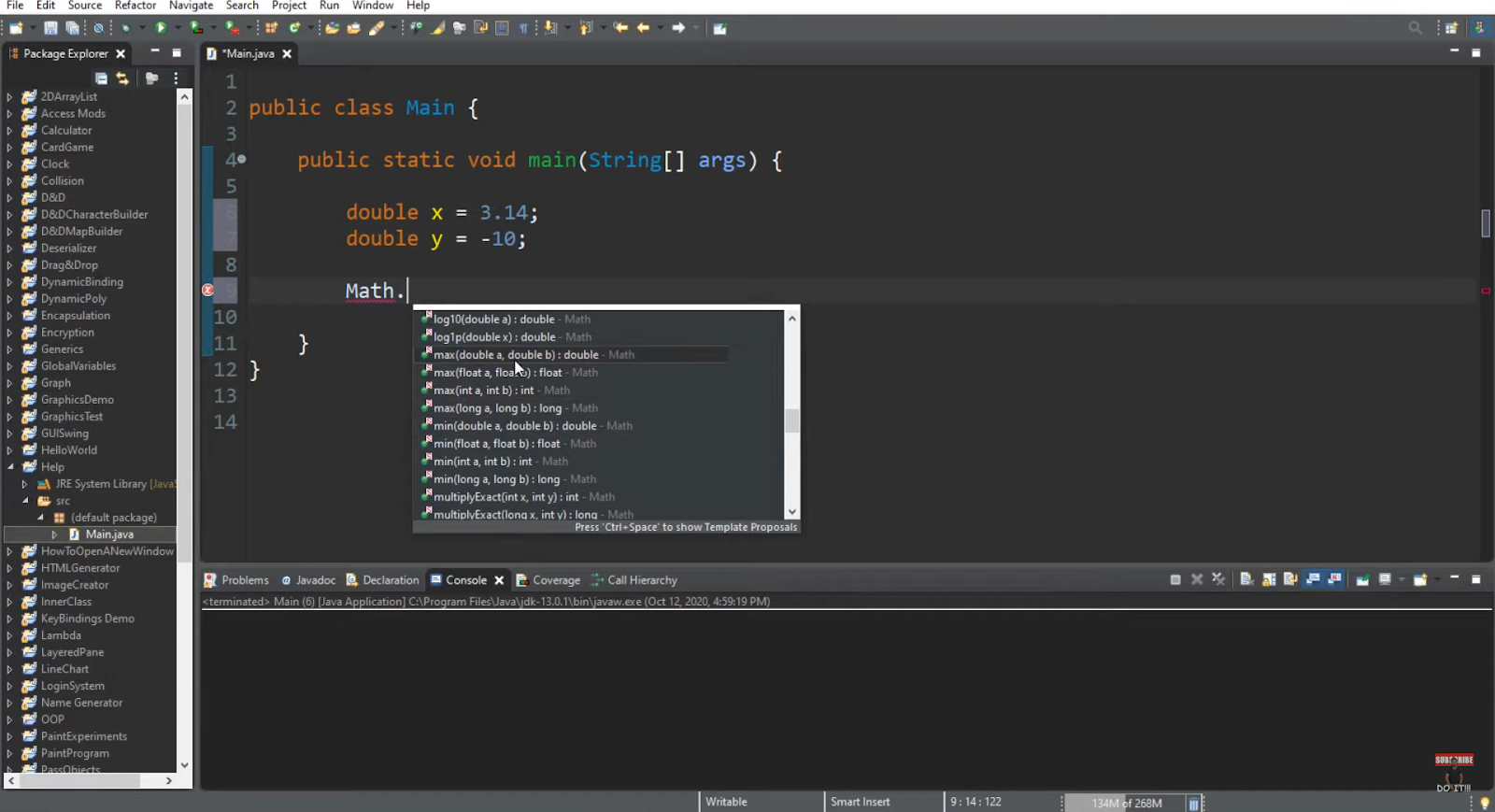Click the Clear Console icon
The image size is (1495, 812).
coord(1246,580)
